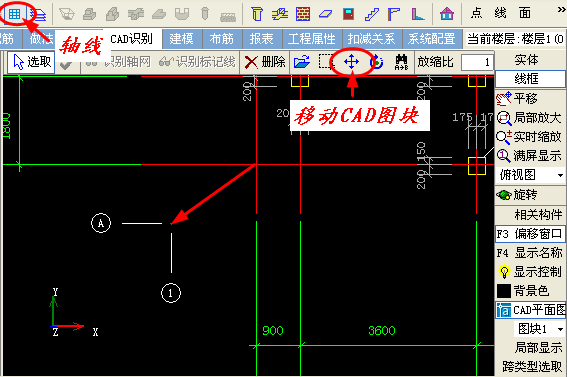Choose the stairs component icon

pyautogui.click(x=372, y=14)
